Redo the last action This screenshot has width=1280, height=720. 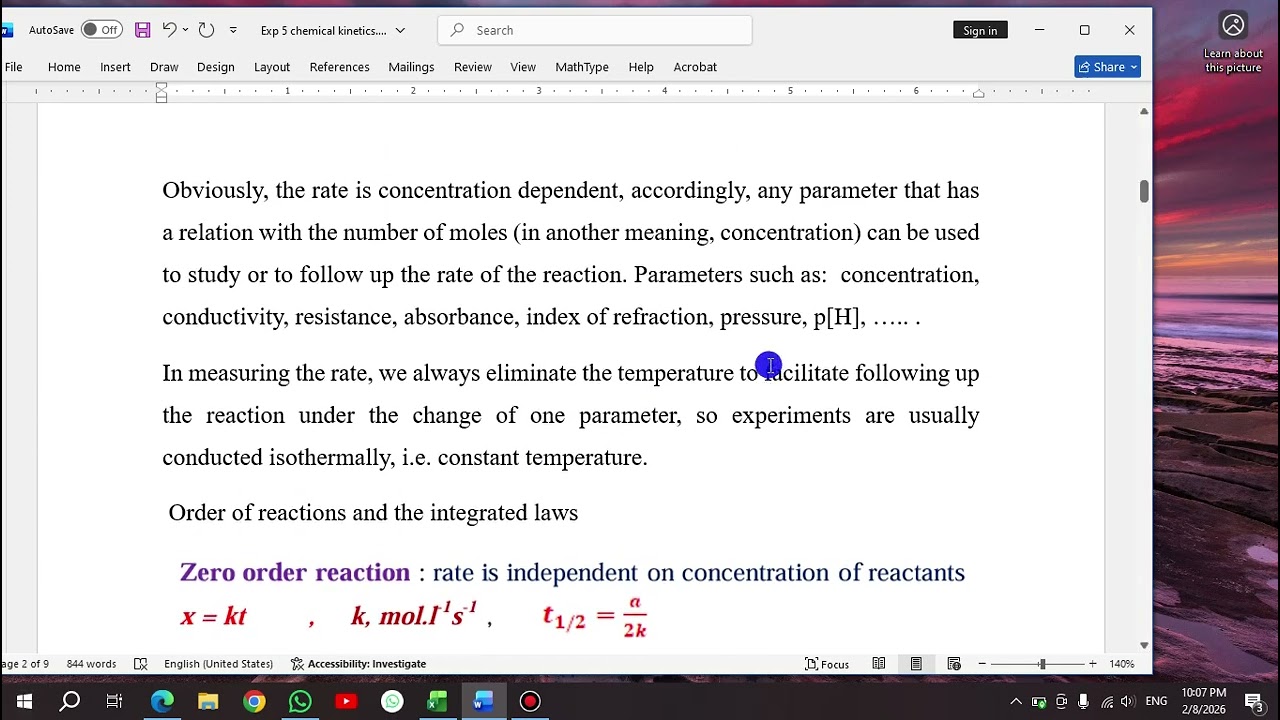206,30
